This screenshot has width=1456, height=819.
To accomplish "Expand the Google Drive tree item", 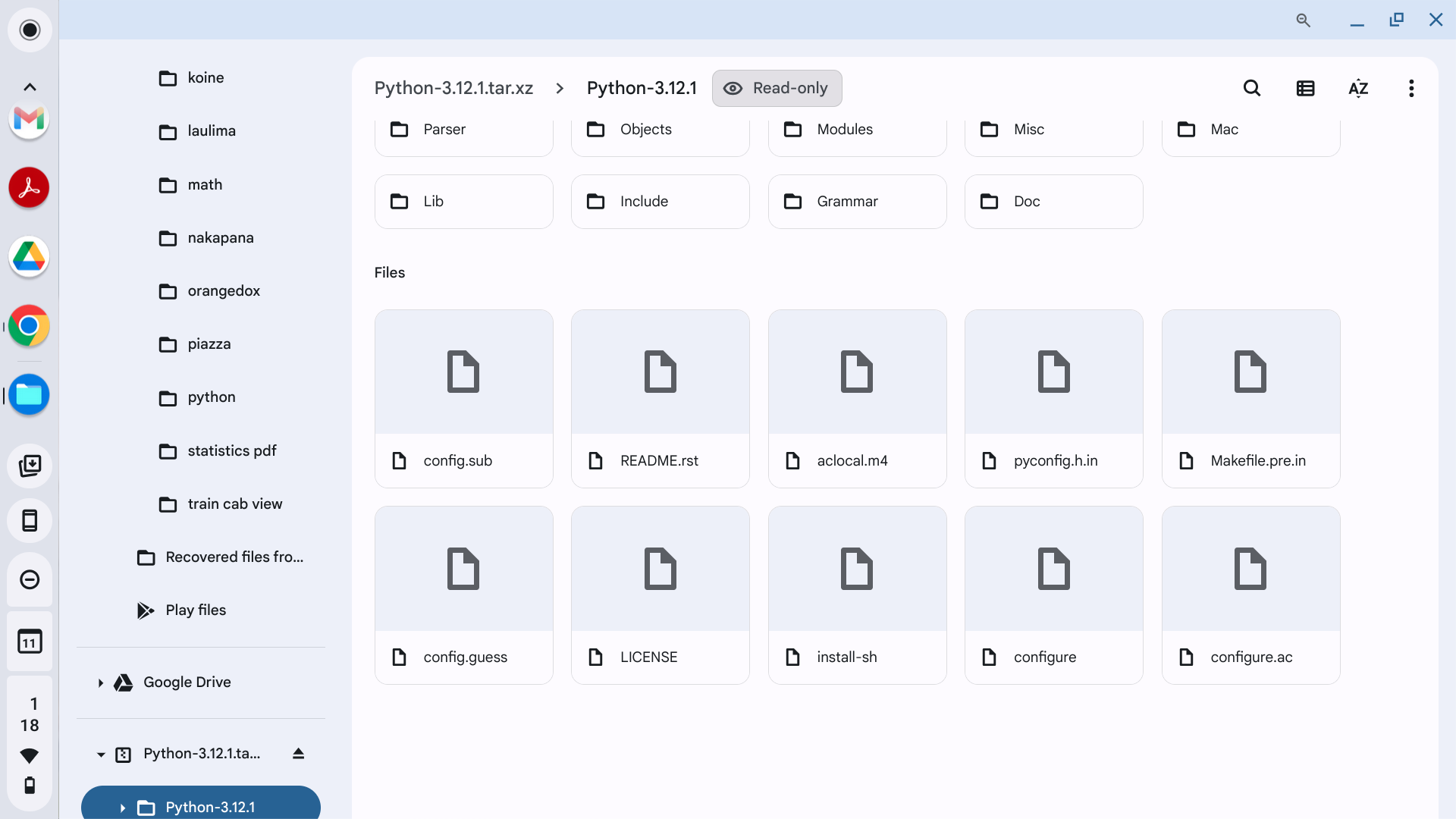I will pyautogui.click(x=100, y=682).
